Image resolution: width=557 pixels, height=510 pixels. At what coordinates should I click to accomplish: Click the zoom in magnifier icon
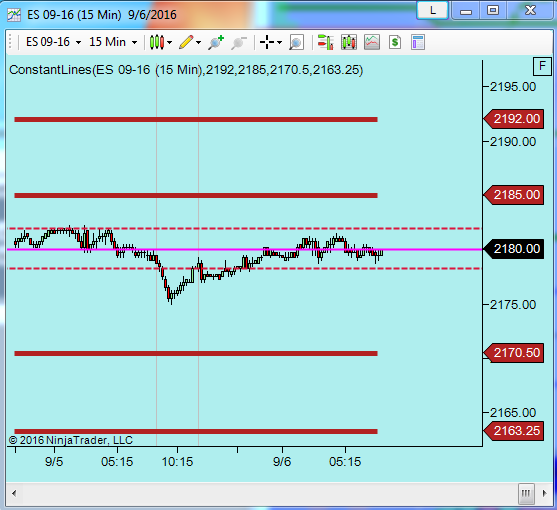click(216, 42)
